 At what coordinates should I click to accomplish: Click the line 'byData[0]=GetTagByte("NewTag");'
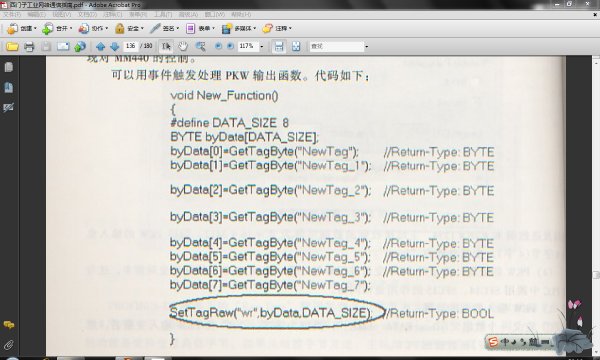264,152
